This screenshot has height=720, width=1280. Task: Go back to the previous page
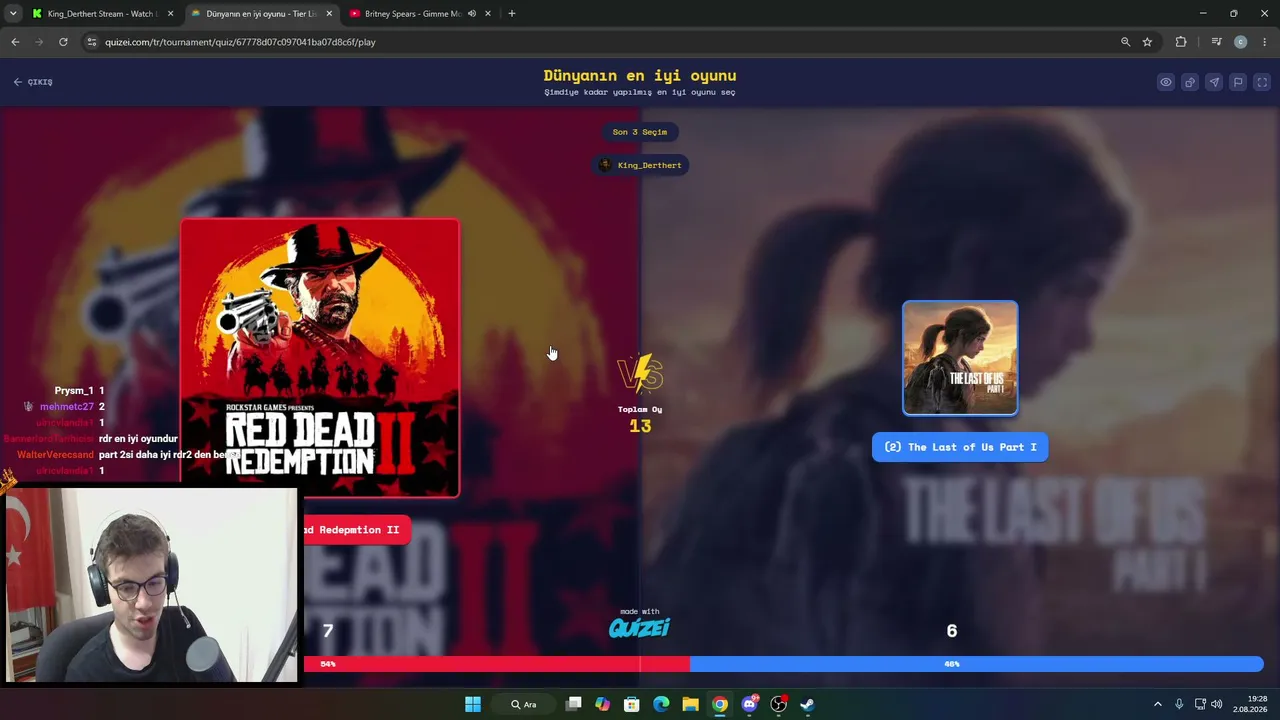[15, 42]
